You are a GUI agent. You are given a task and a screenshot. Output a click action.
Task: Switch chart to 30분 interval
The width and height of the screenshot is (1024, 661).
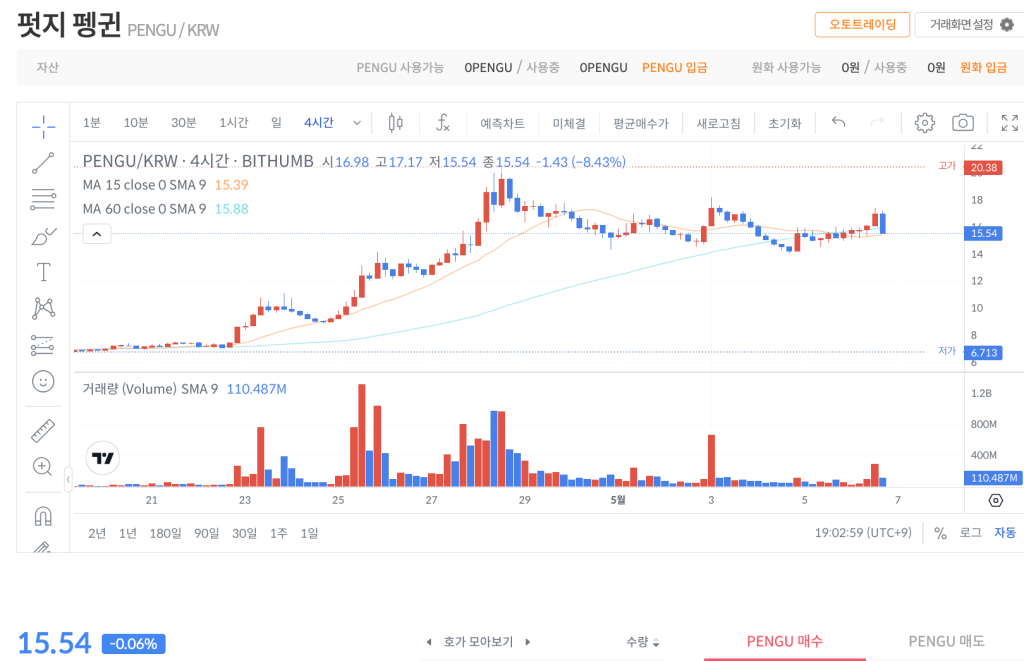coord(184,123)
